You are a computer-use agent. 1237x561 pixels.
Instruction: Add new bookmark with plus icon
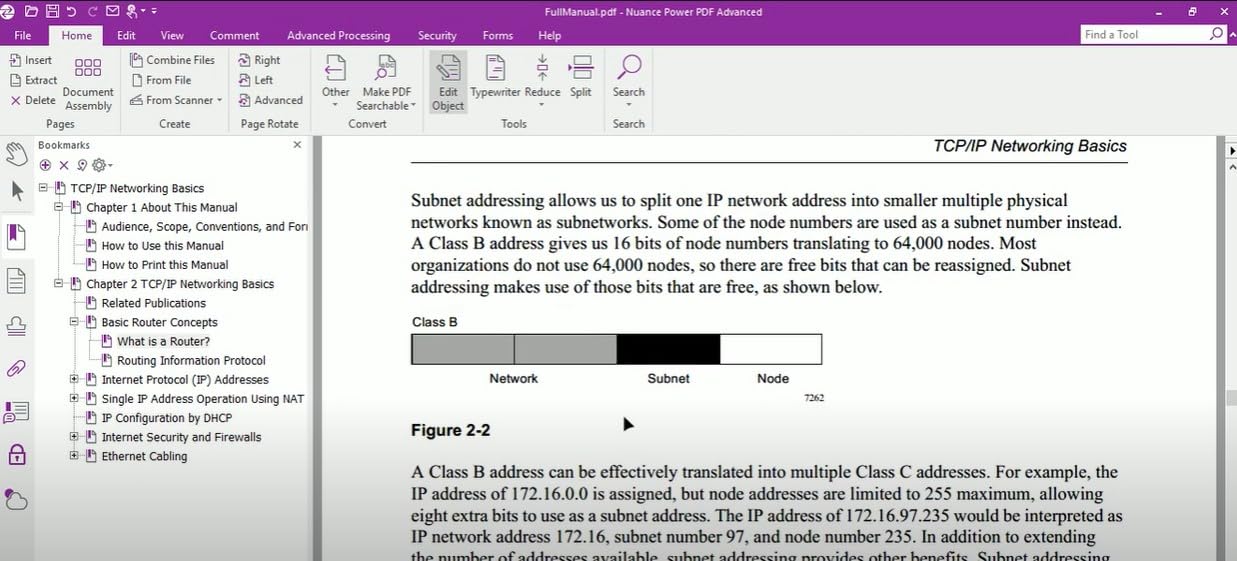coord(45,165)
